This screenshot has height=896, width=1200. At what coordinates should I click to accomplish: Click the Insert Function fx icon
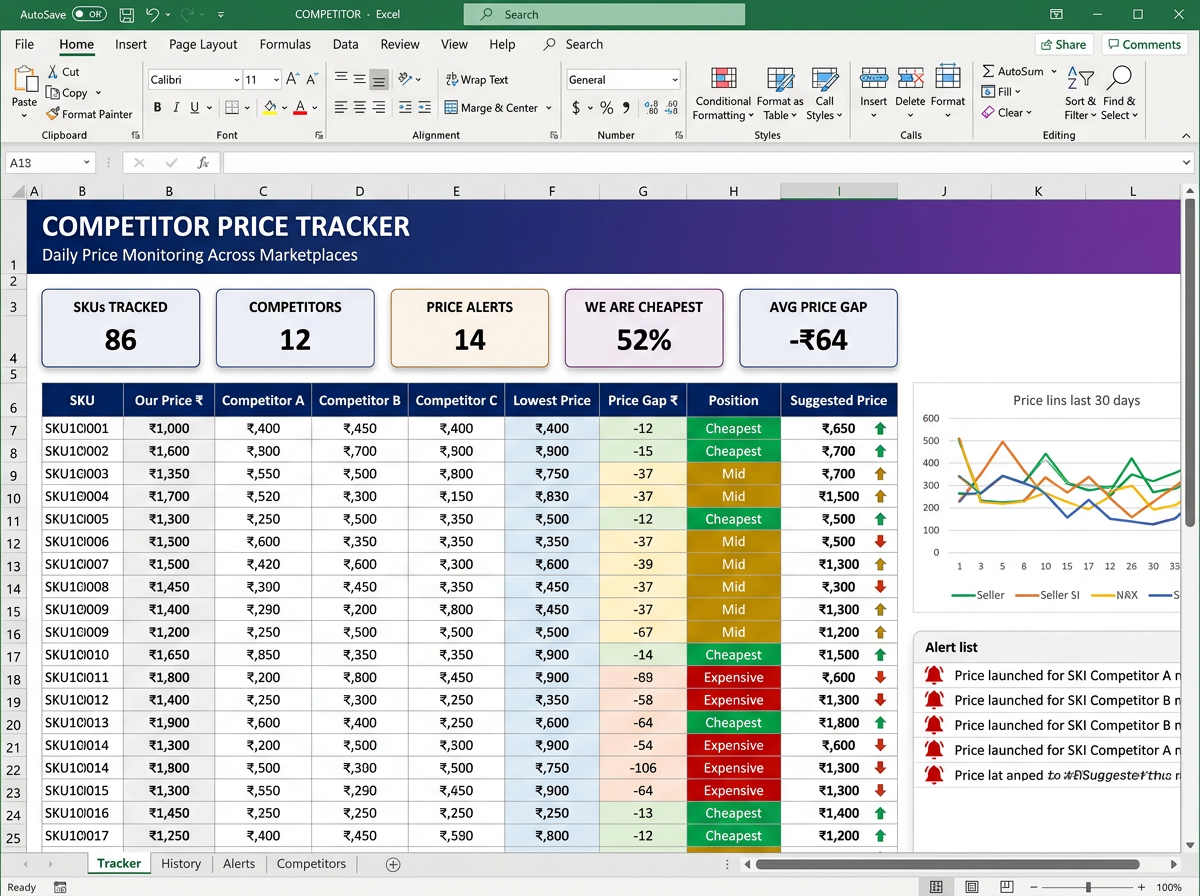pos(203,163)
